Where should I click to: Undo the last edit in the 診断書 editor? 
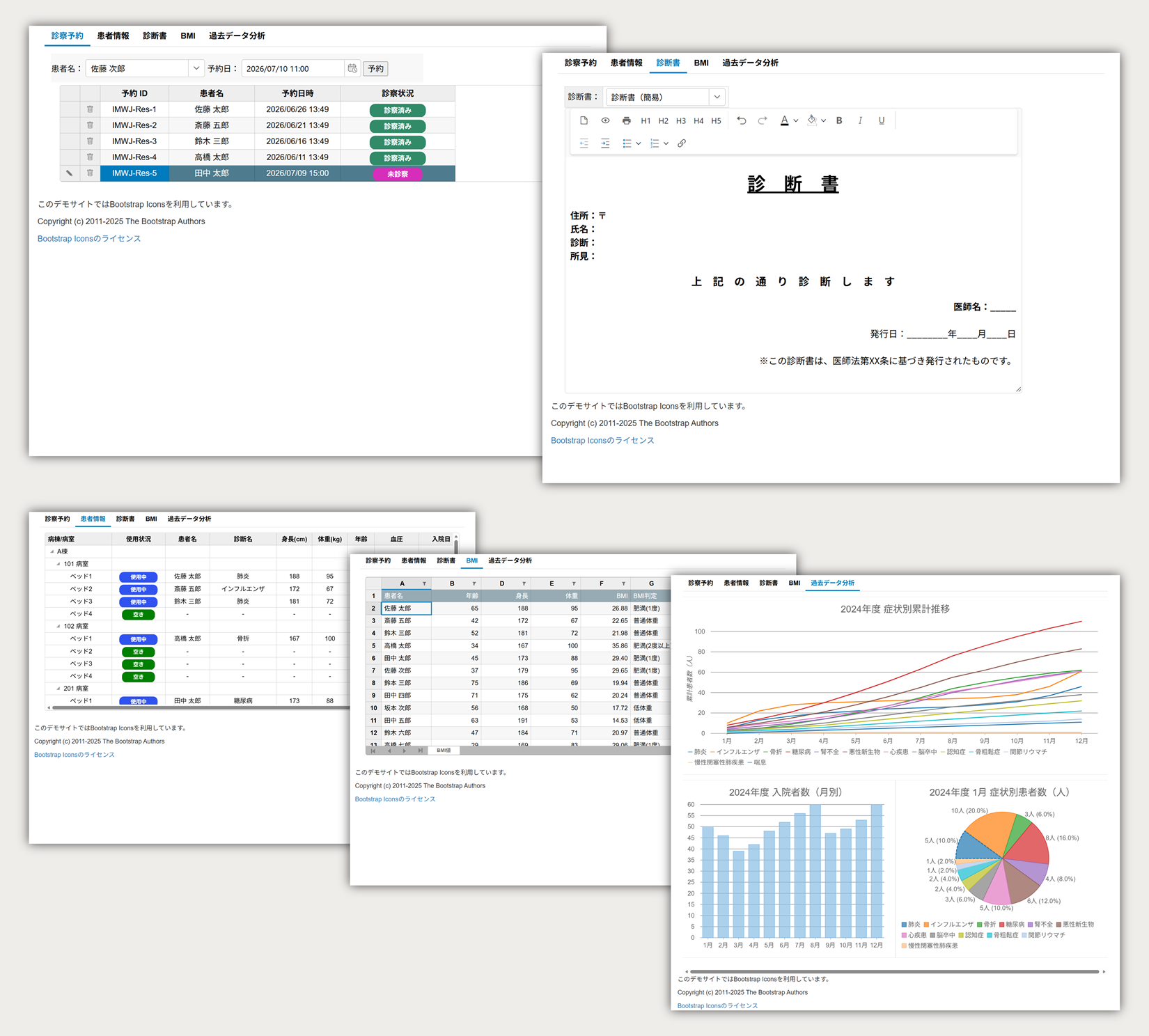tap(742, 120)
